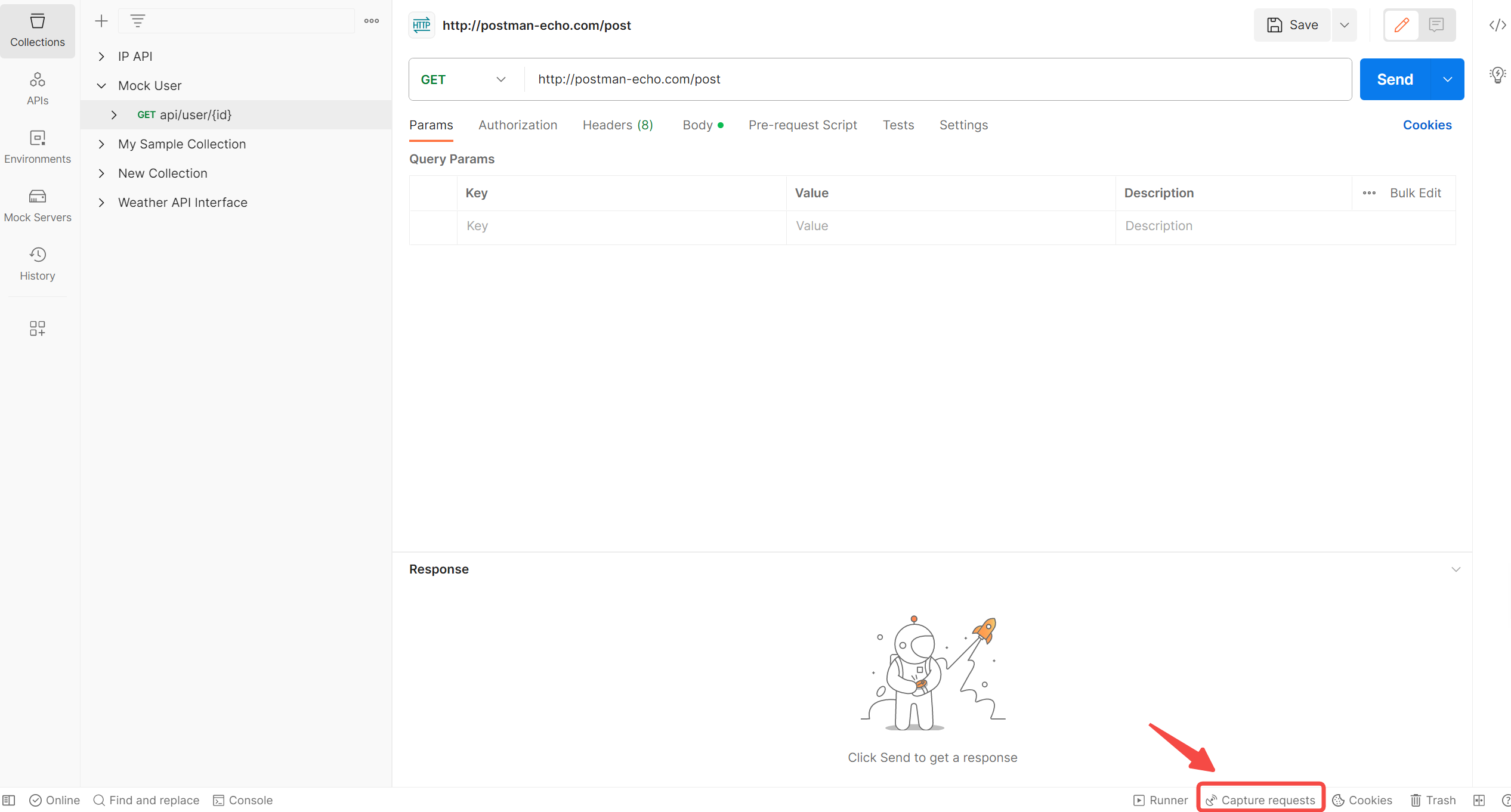Collapse the Mock User collection
Image resolution: width=1511 pixels, height=812 pixels.
[101, 86]
